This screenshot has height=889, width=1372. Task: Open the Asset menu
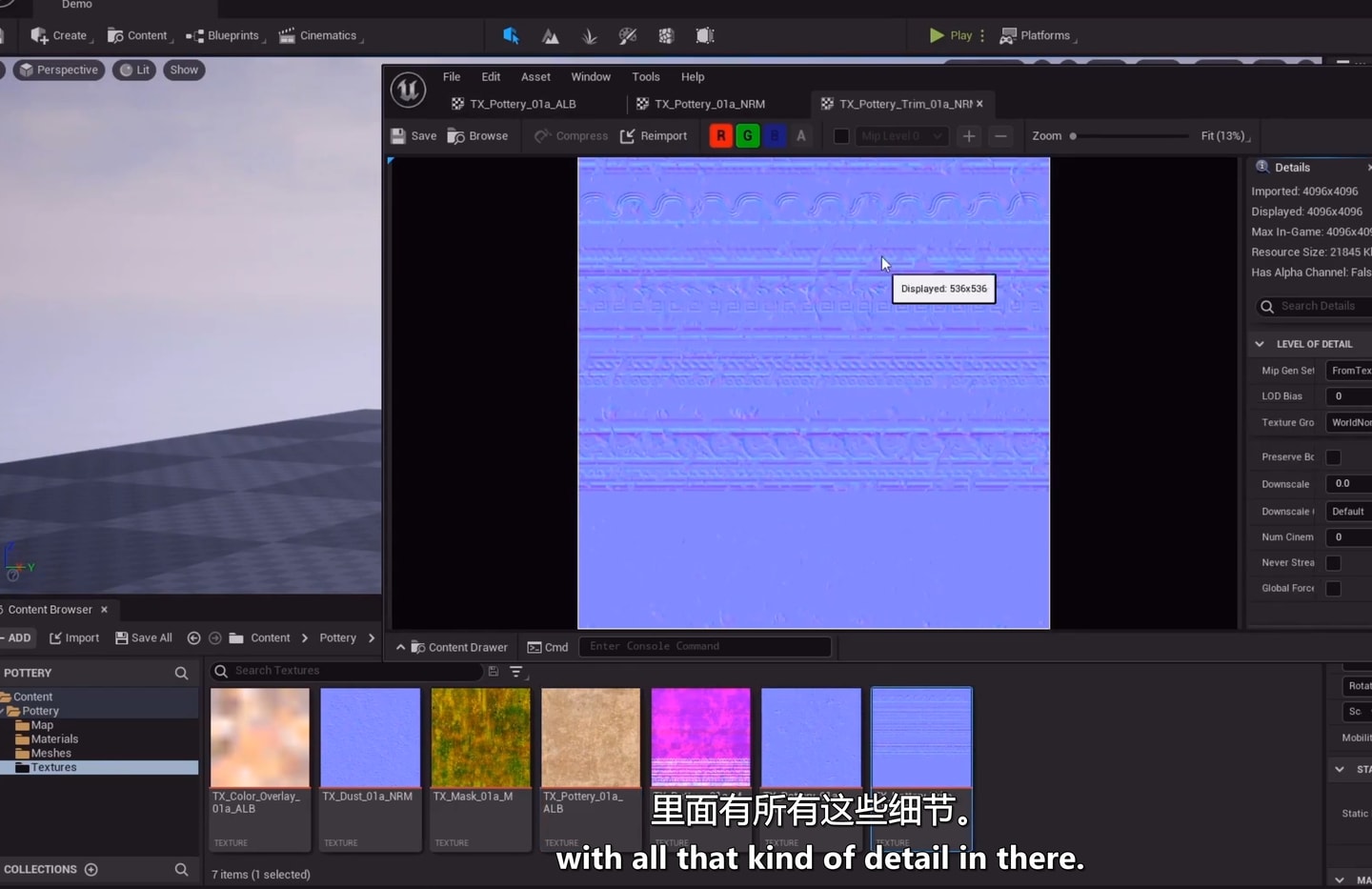(535, 77)
